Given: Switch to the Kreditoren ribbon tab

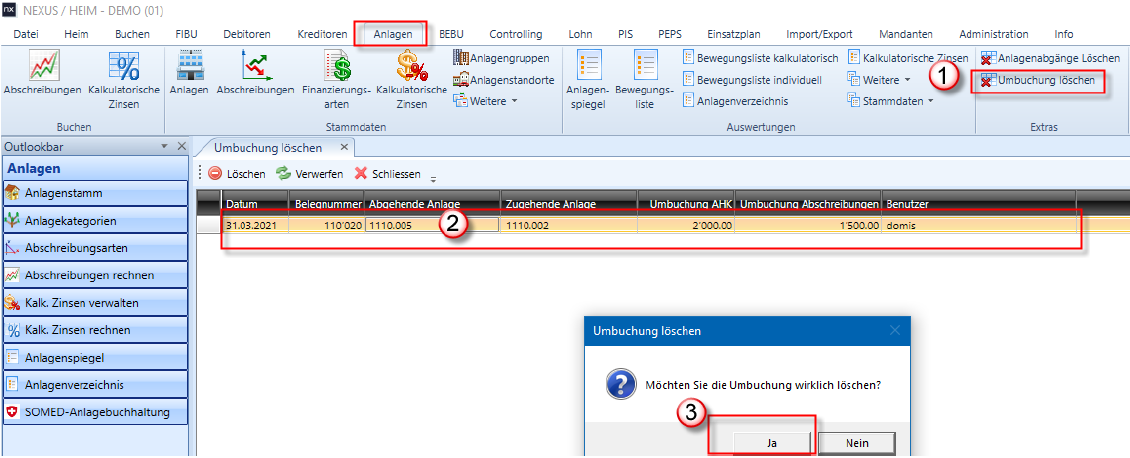Looking at the screenshot, I should pos(322,34).
